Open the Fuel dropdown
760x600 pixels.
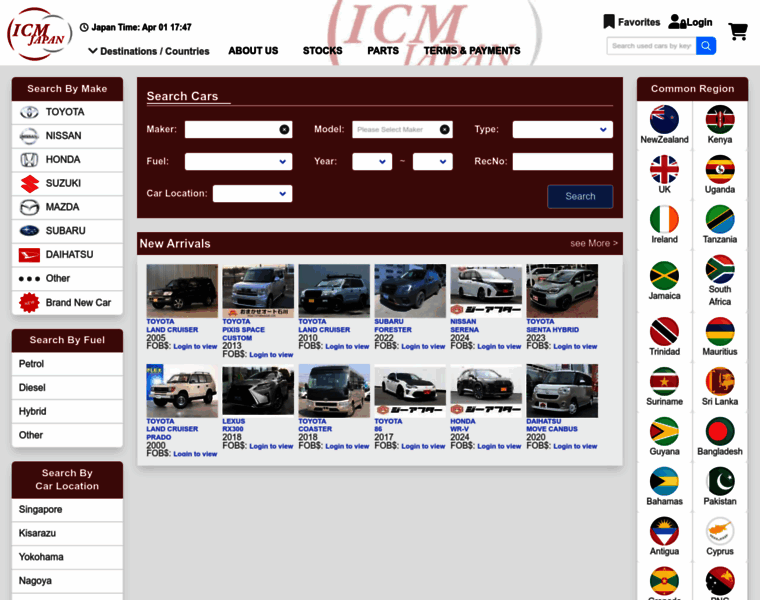tap(238, 161)
